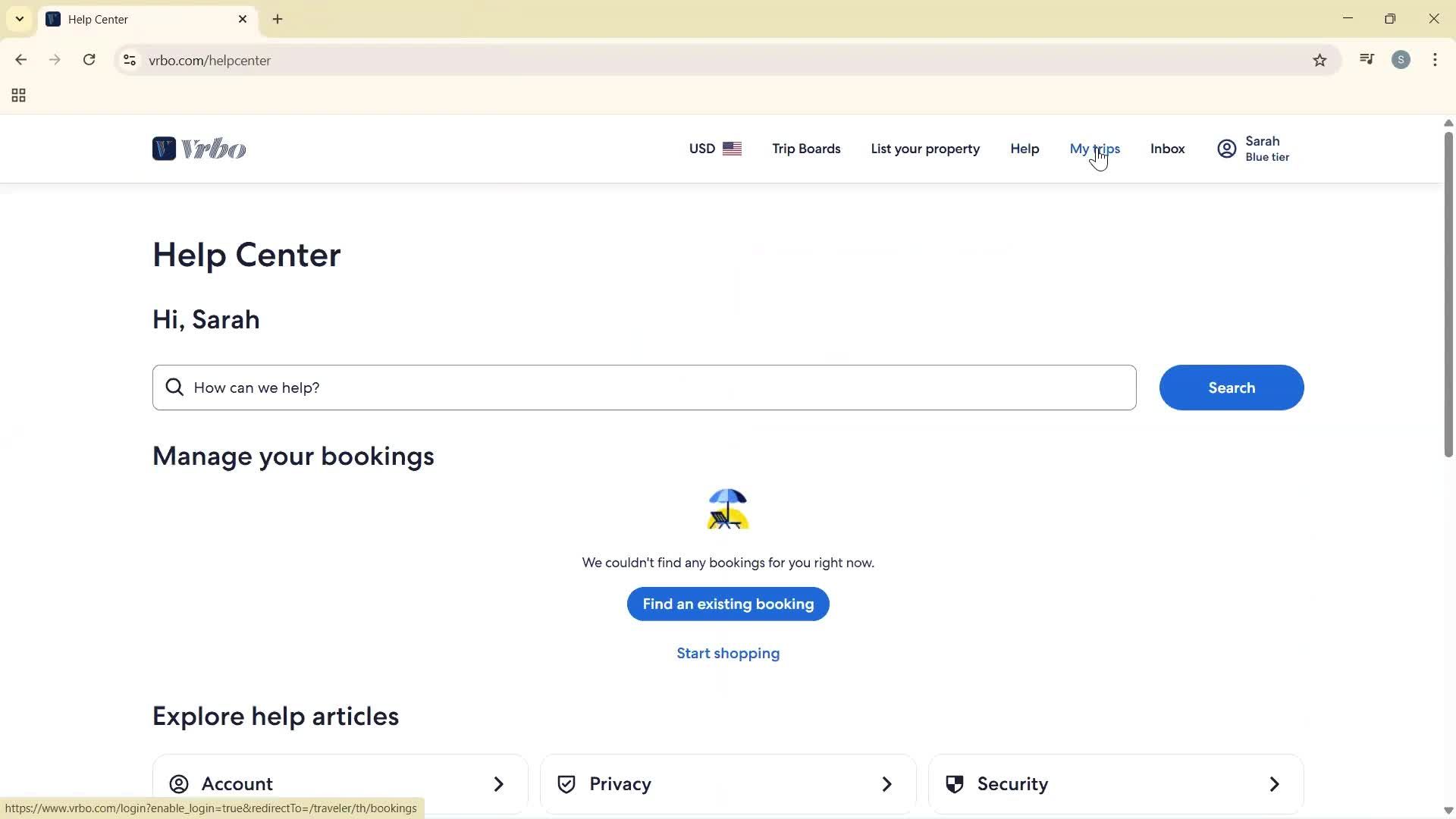The image size is (1456, 819).
Task: Click Find an existing booking
Action: click(727, 604)
